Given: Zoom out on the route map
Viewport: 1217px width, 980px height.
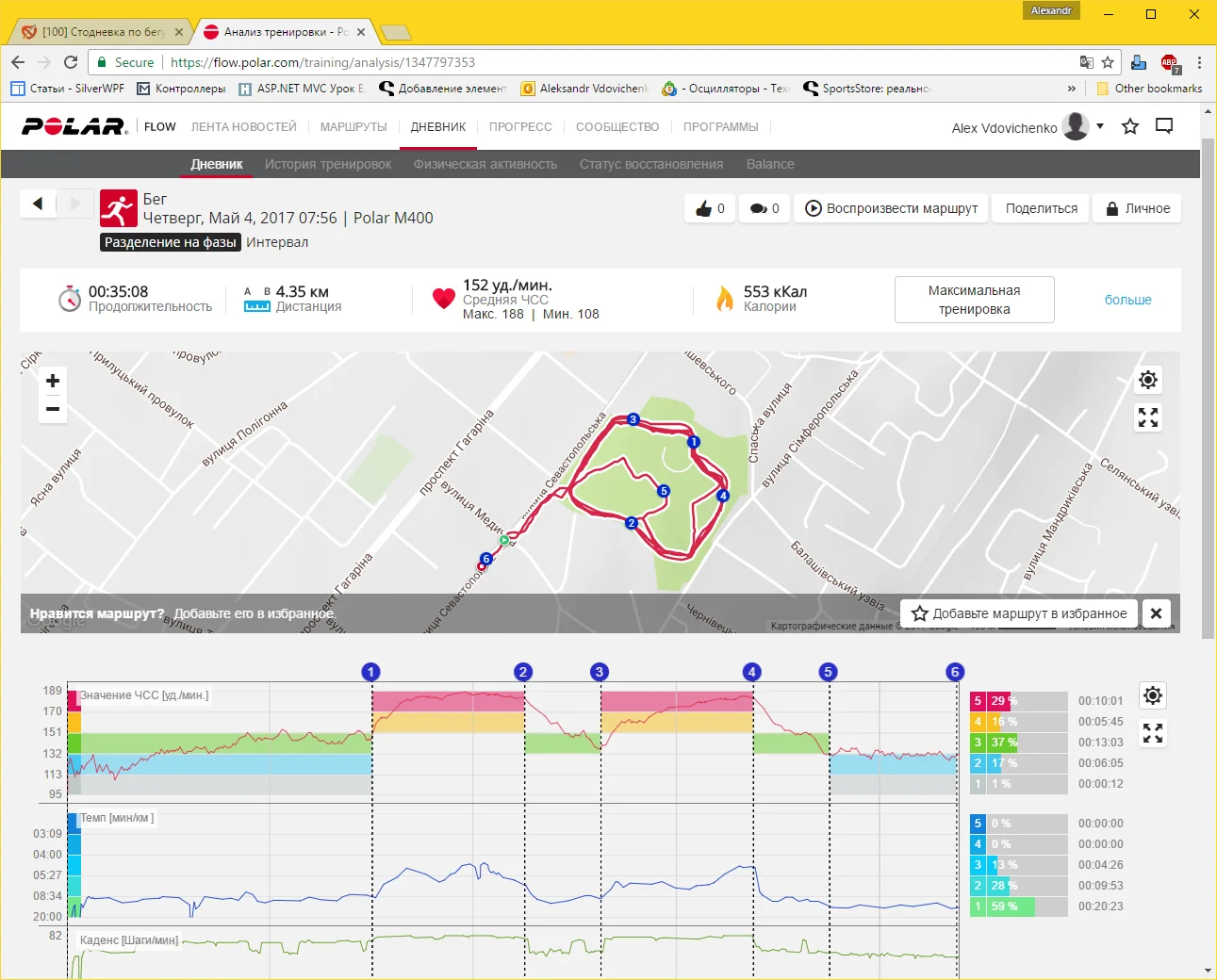Looking at the screenshot, I should coord(53,409).
